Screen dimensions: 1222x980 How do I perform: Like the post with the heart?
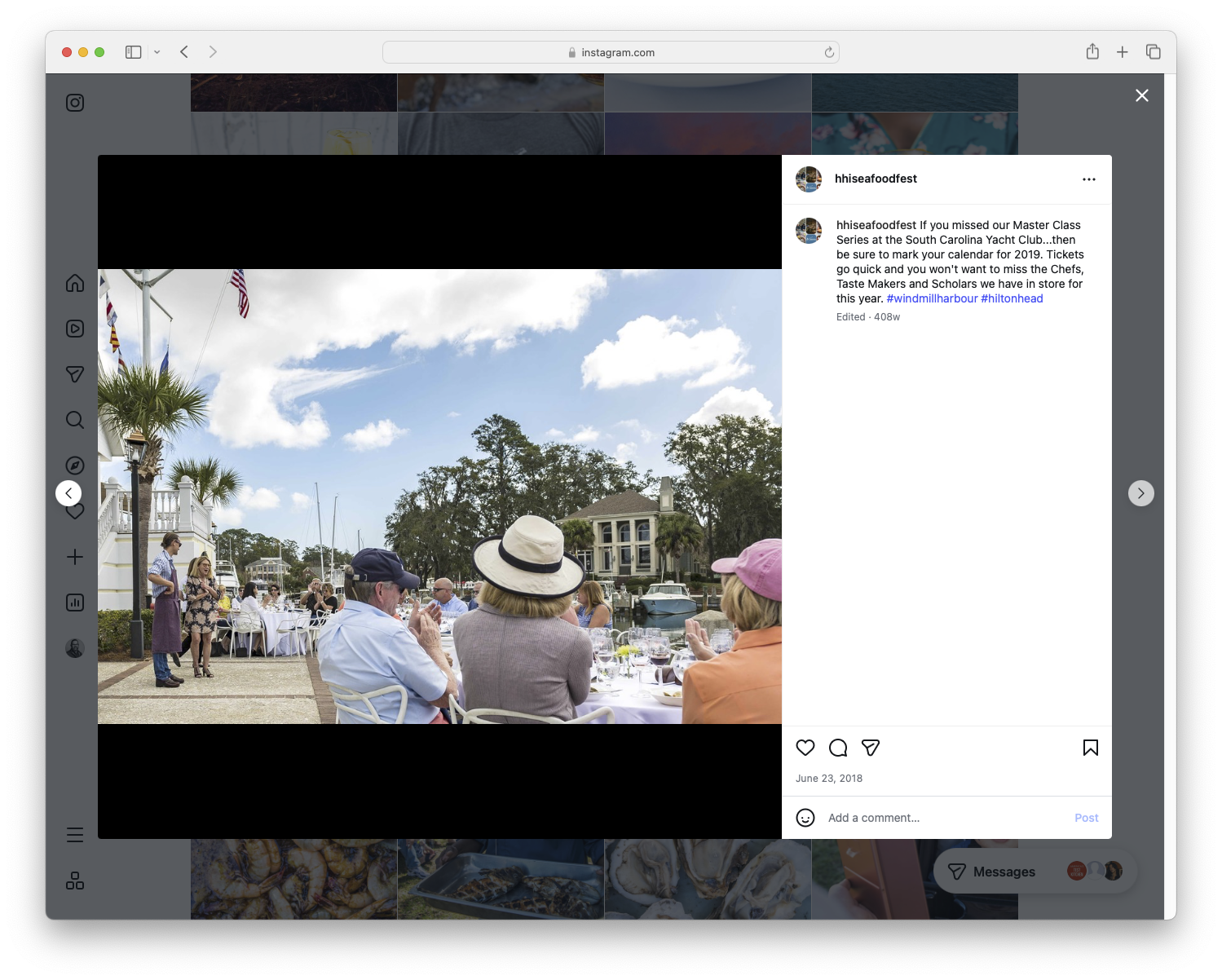[x=805, y=748]
